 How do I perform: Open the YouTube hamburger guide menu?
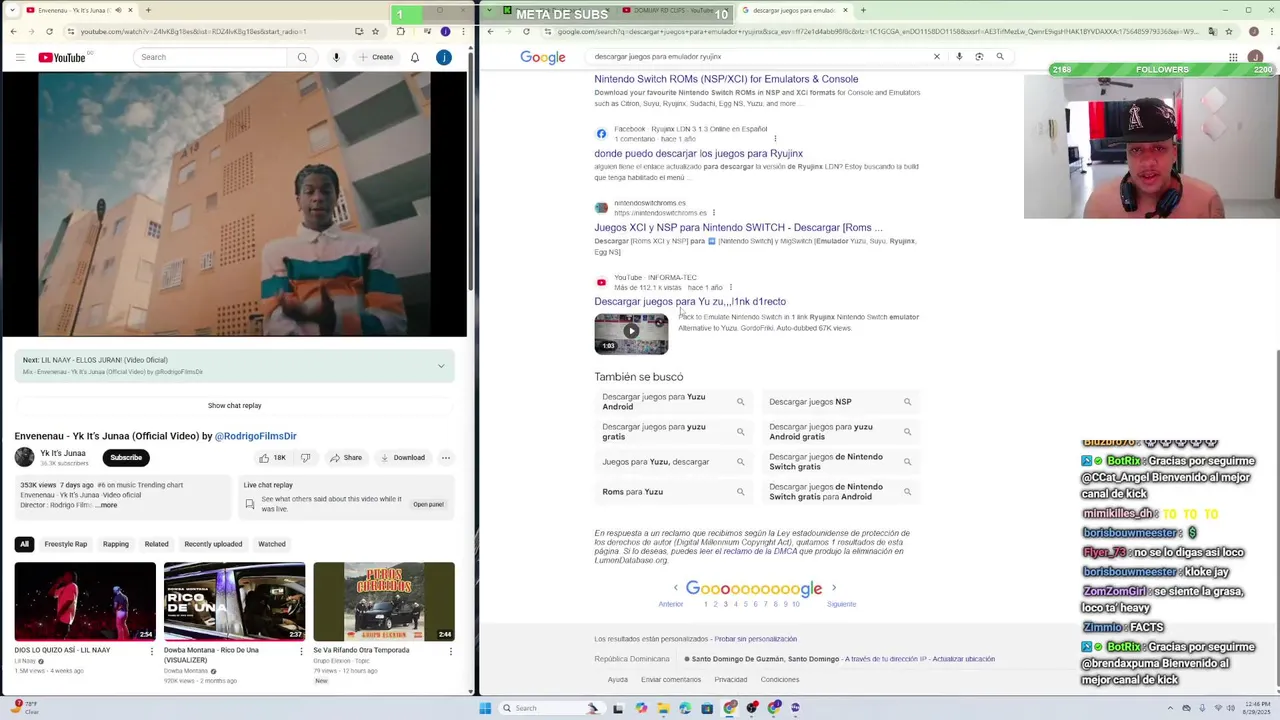20,57
